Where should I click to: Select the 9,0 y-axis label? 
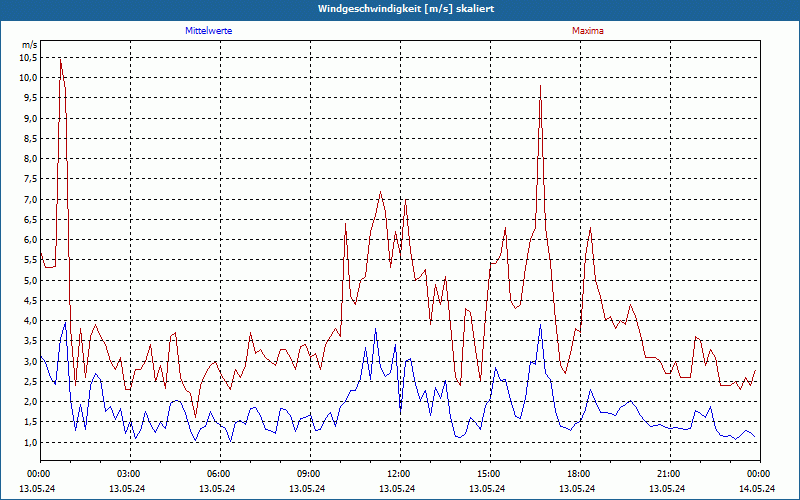pyautogui.click(x=31, y=118)
